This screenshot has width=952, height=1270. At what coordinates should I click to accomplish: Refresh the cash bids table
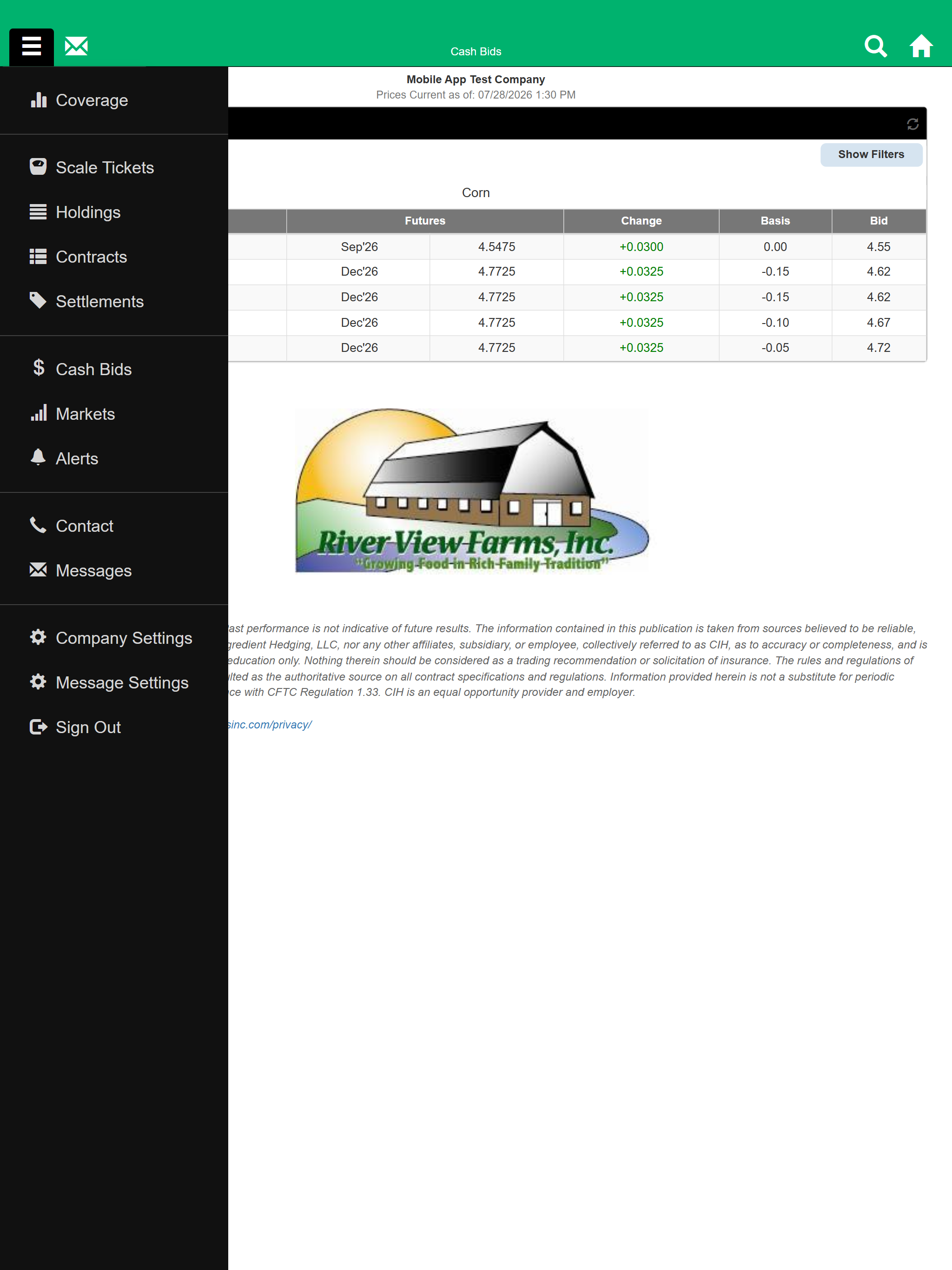pos(912,124)
